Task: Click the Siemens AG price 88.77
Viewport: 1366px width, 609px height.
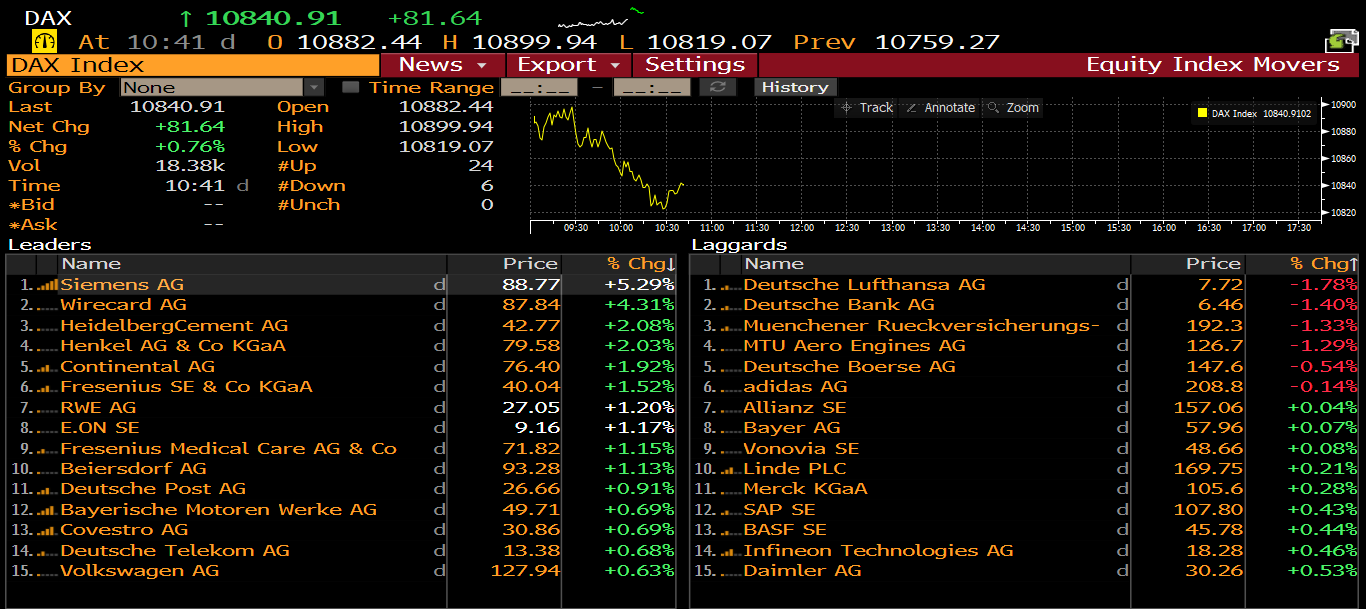Action: pos(531,285)
